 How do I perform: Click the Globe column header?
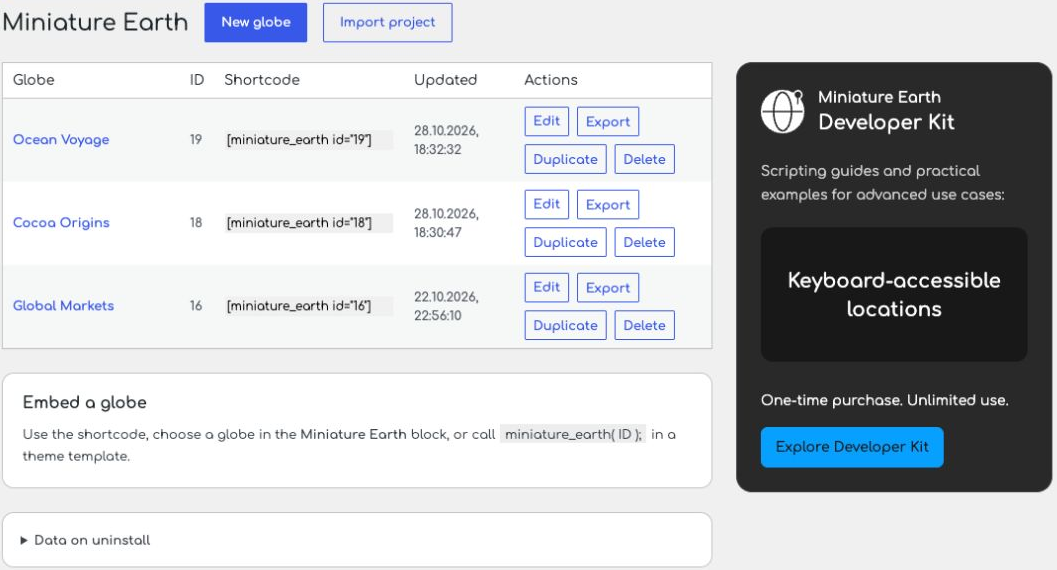pos(34,80)
